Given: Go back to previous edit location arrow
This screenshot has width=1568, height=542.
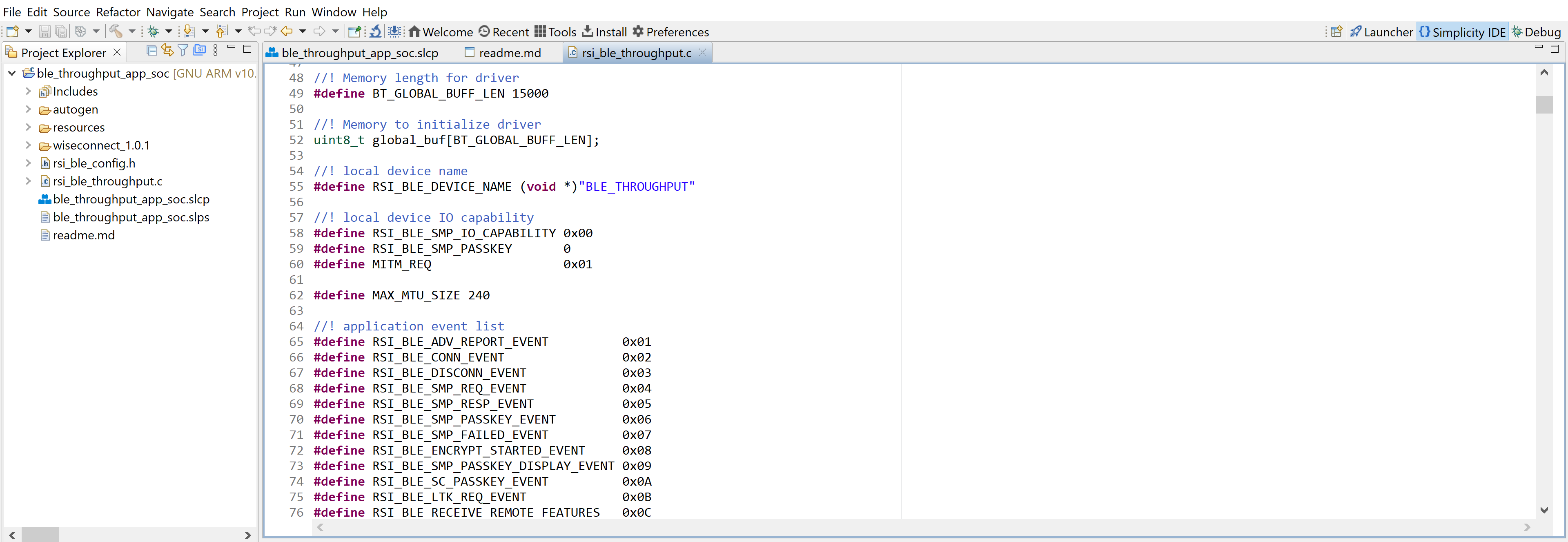Looking at the screenshot, I should coord(287,31).
